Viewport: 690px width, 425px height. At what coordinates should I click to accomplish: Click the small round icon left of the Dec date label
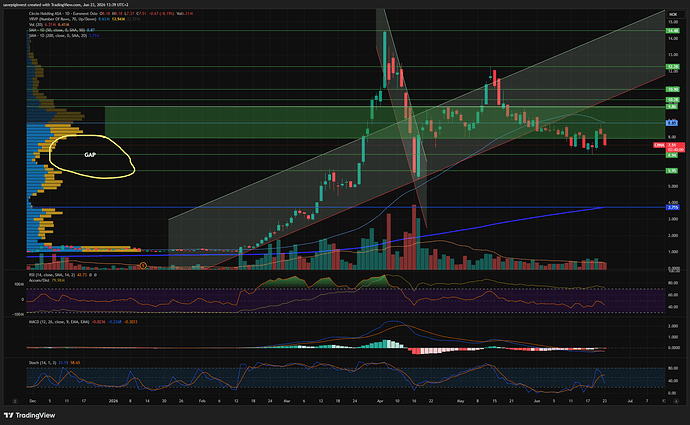coord(15,401)
